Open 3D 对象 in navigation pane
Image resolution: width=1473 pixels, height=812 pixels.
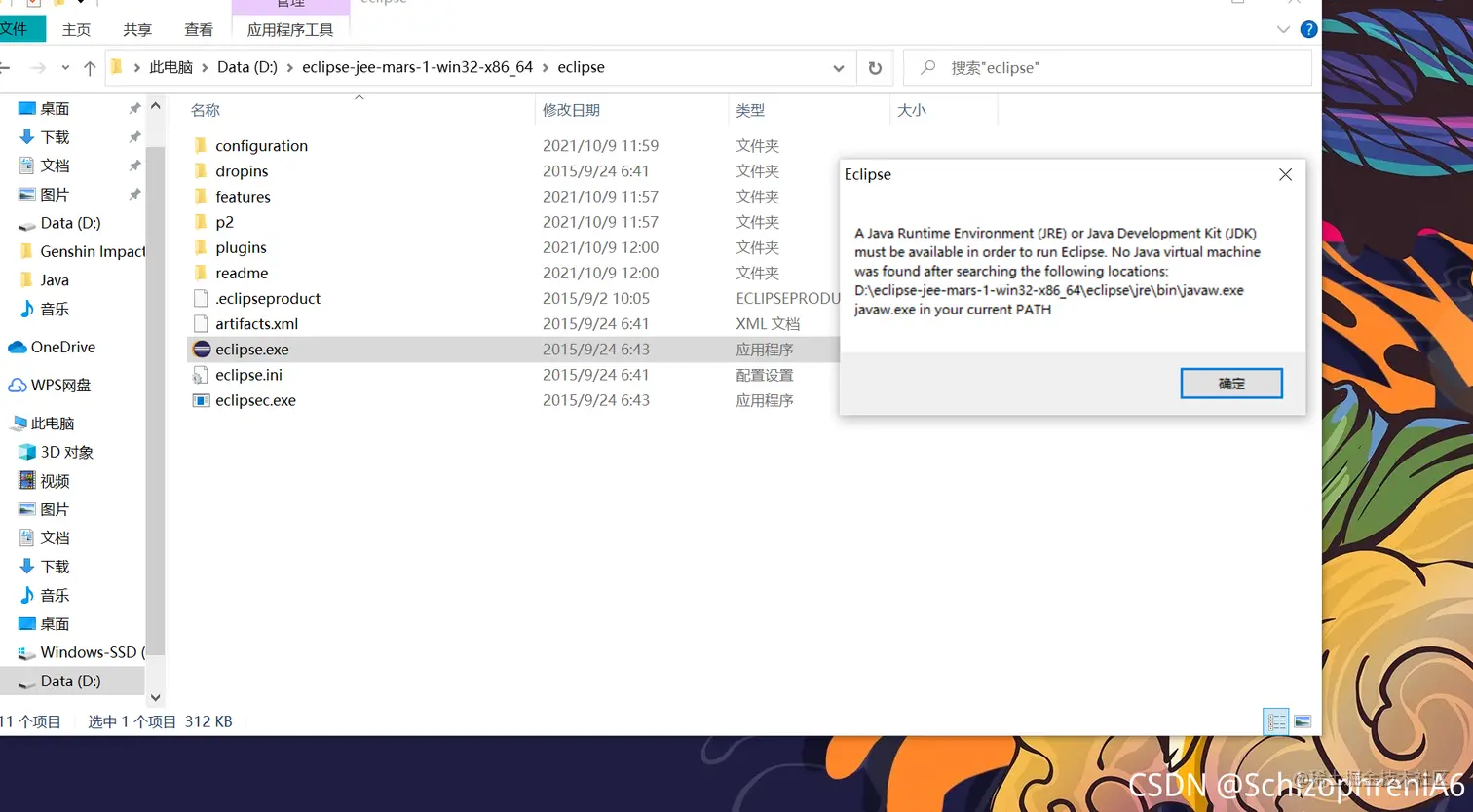pyautogui.click(x=57, y=452)
